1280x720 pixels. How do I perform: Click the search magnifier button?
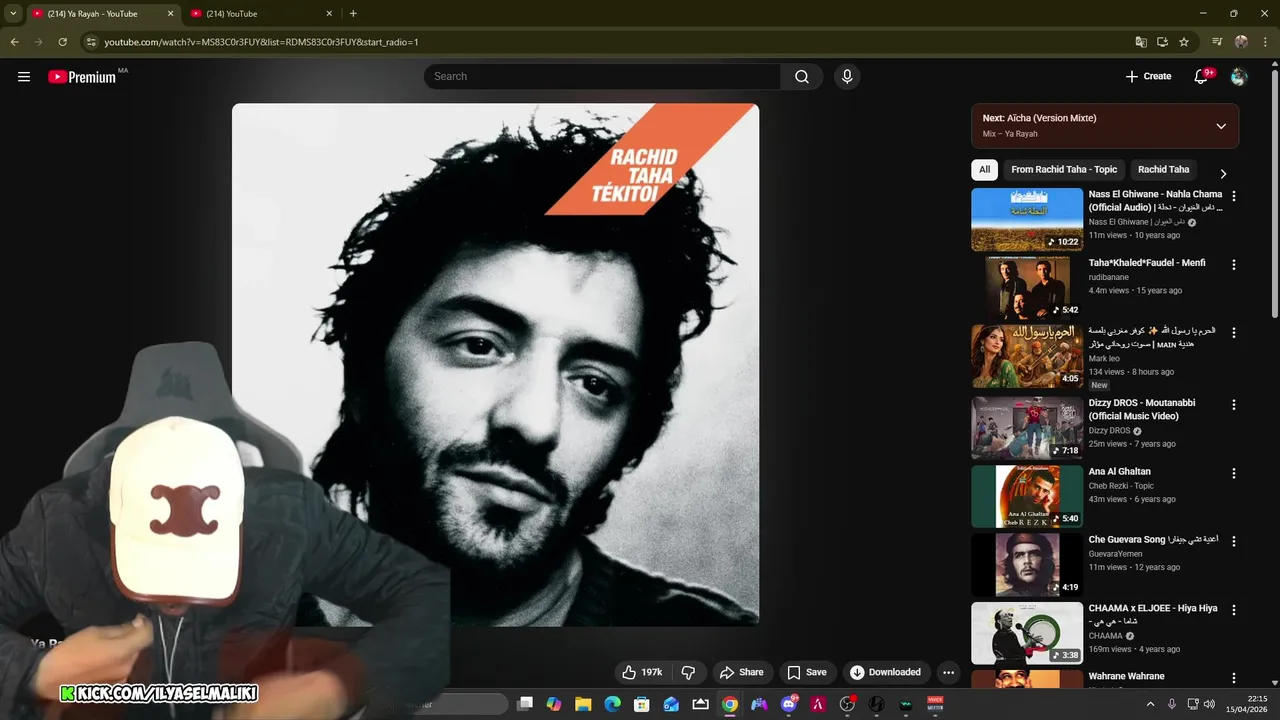coord(802,76)
